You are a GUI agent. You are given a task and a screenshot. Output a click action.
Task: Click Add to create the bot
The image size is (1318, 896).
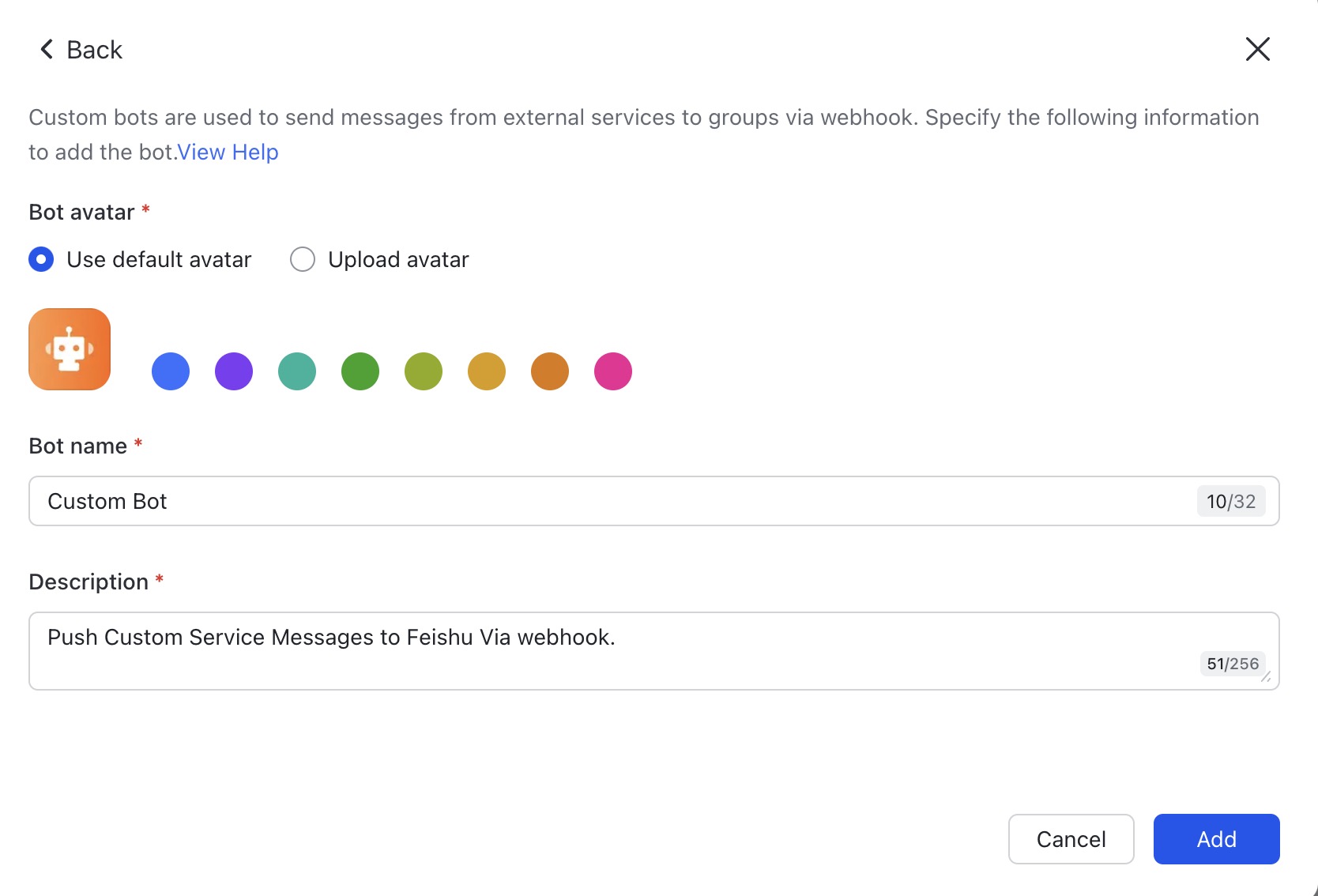pyautogui.click(x=1216, y=839)
